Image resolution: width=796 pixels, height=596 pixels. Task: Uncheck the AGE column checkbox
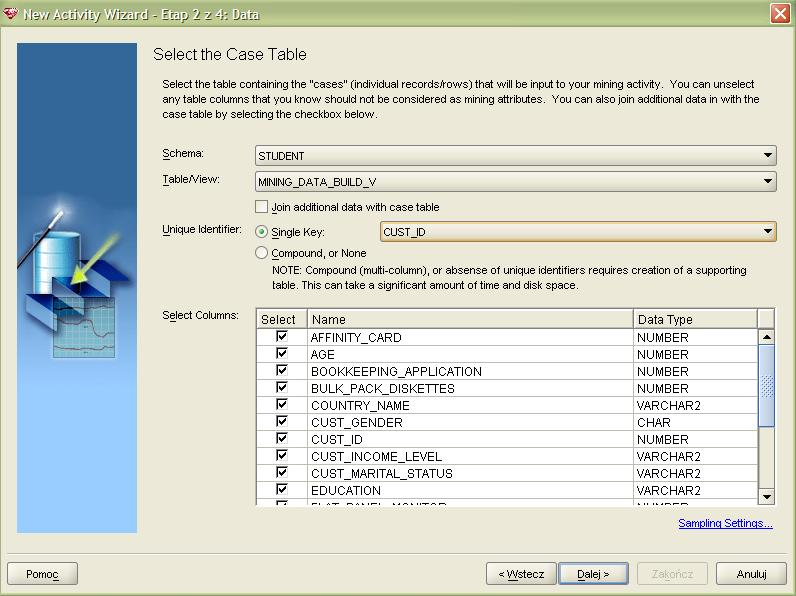click(282, 353)
